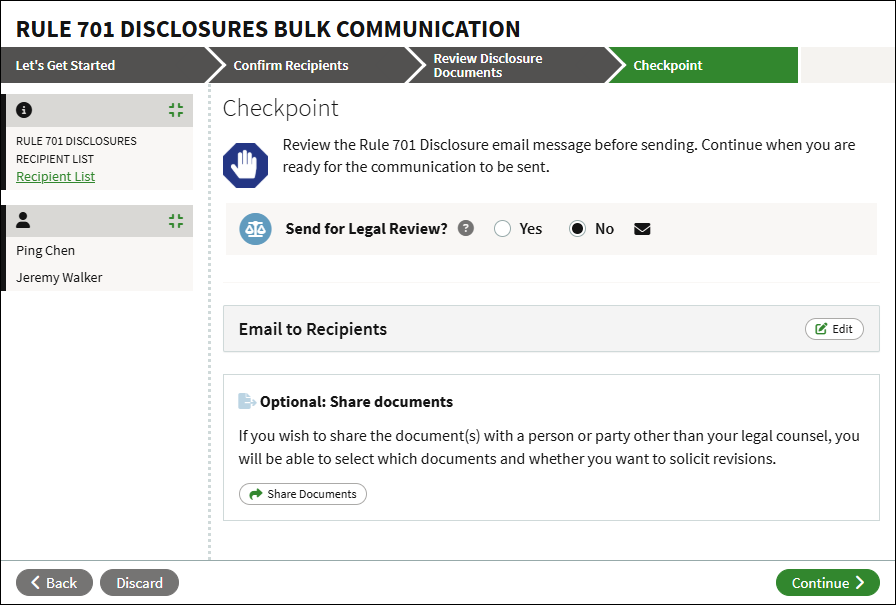
Task: Continue to send the communication
Action: click(x=827, y=583)
